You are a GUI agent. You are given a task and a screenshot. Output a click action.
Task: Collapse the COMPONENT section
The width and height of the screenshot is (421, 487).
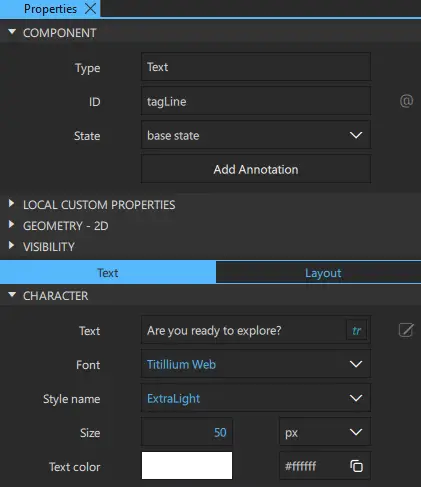click(12, 32)
